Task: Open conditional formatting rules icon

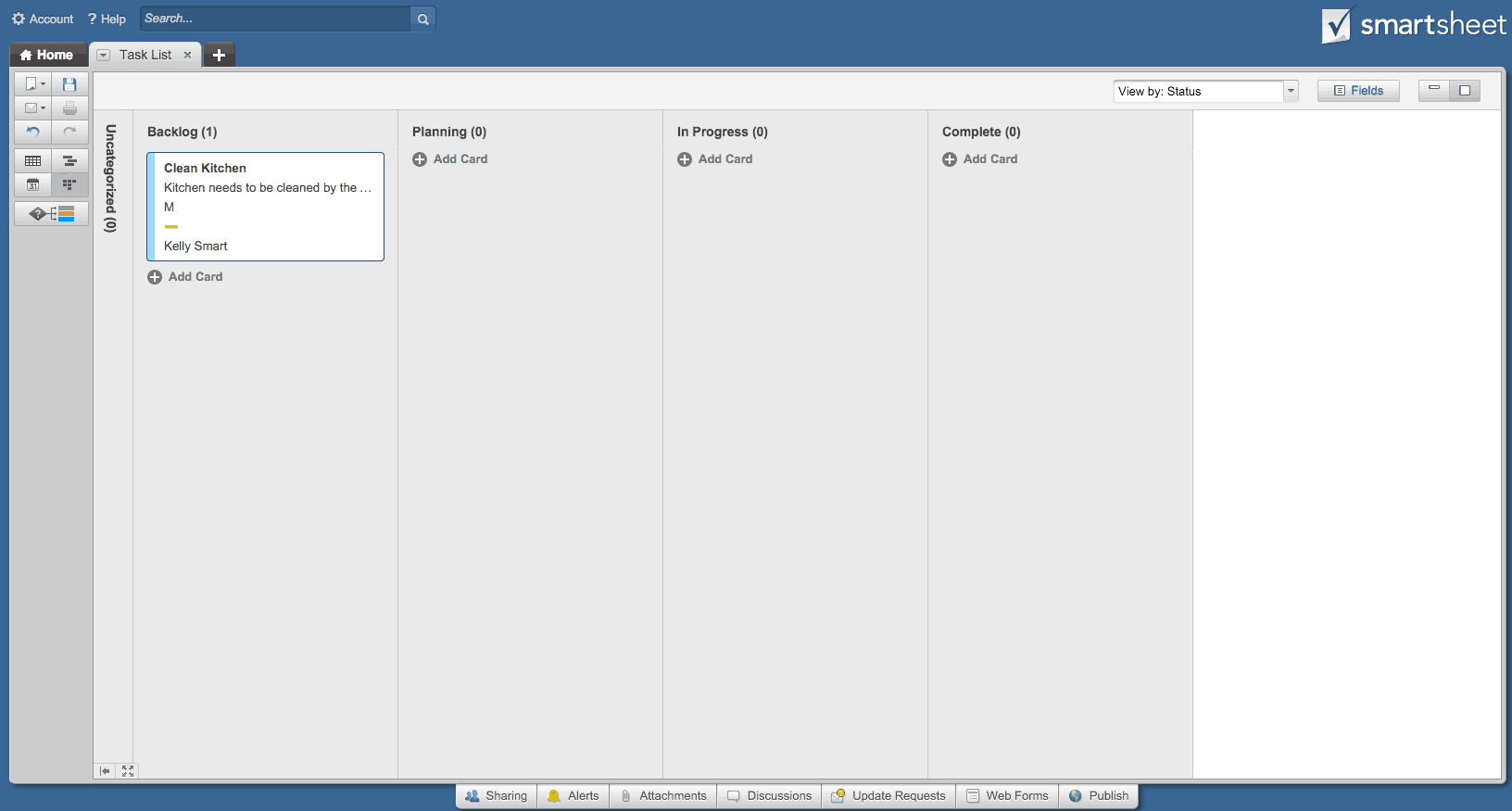Action: pos(51,214)
